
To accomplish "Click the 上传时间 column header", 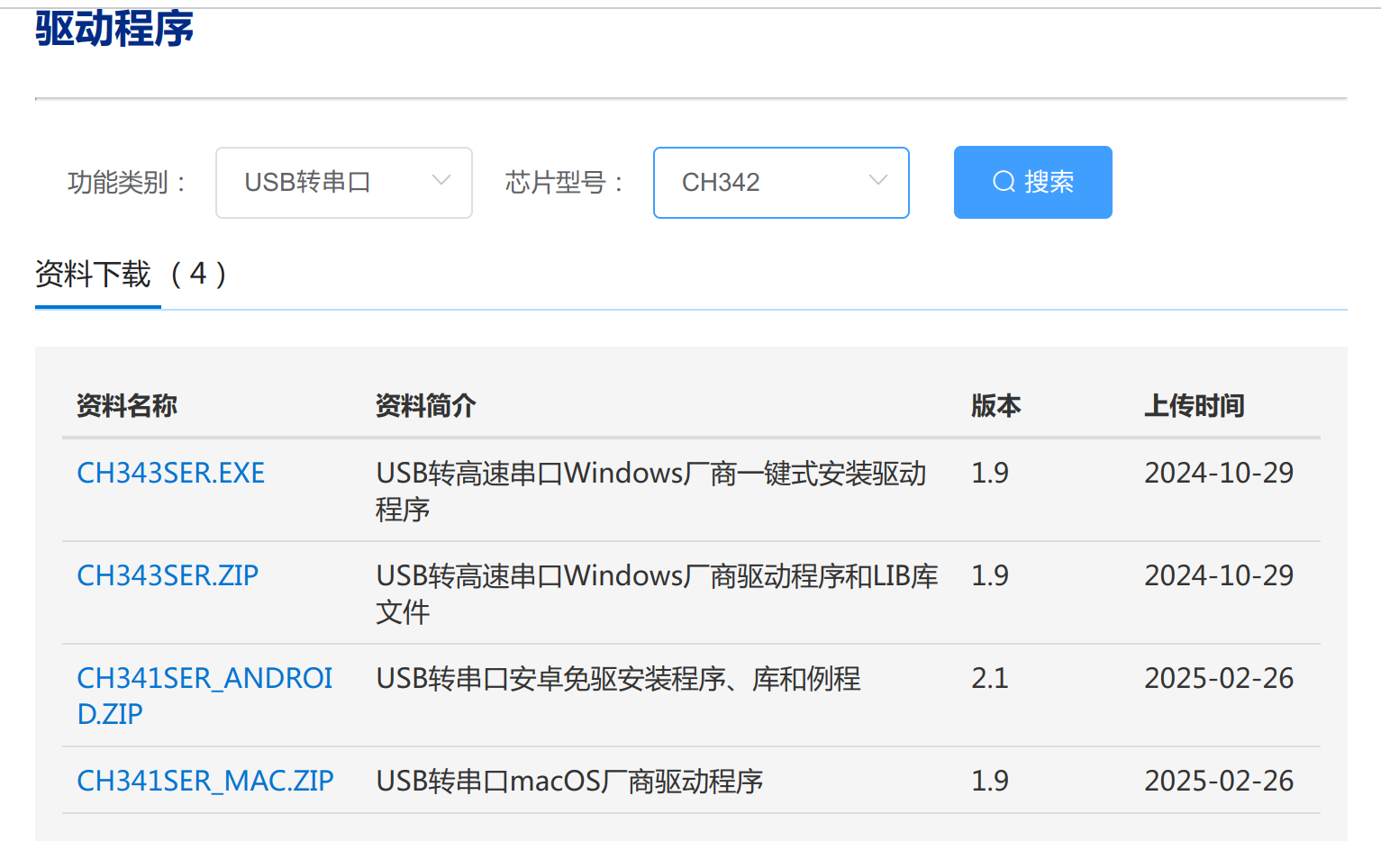I will 1194,406.
